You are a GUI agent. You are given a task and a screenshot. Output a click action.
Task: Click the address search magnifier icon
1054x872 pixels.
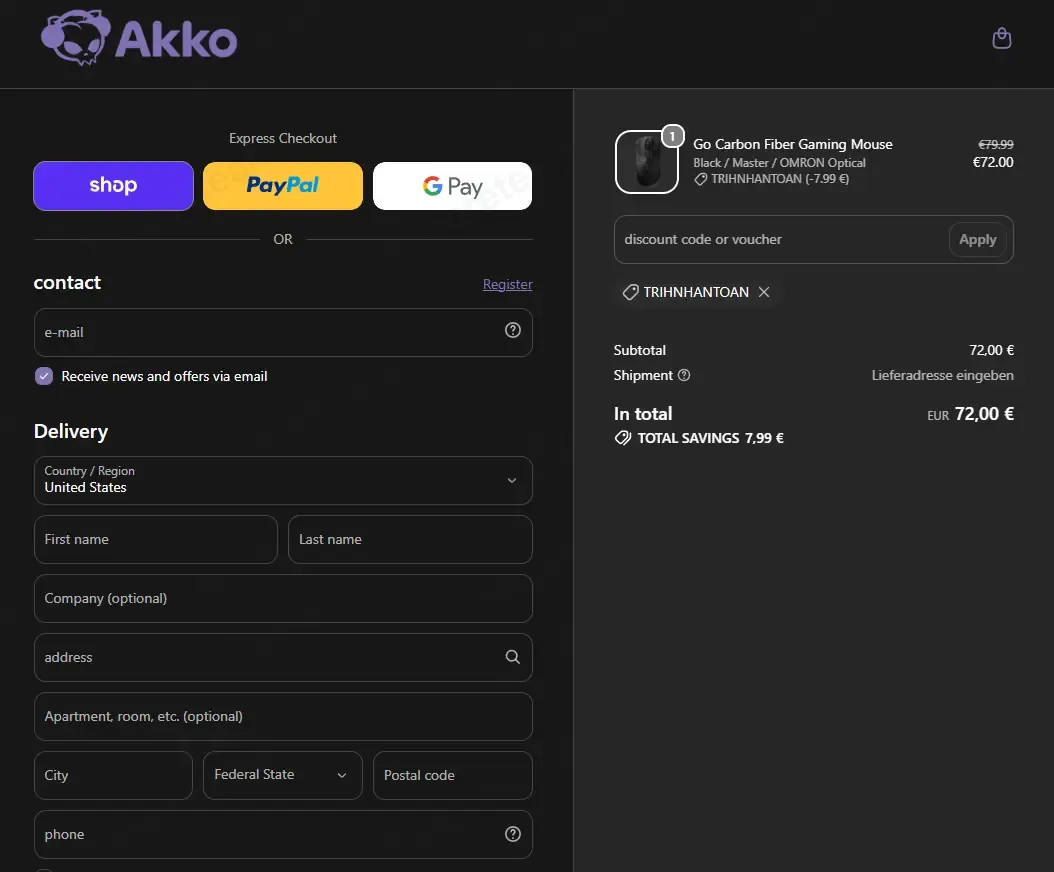513,657
